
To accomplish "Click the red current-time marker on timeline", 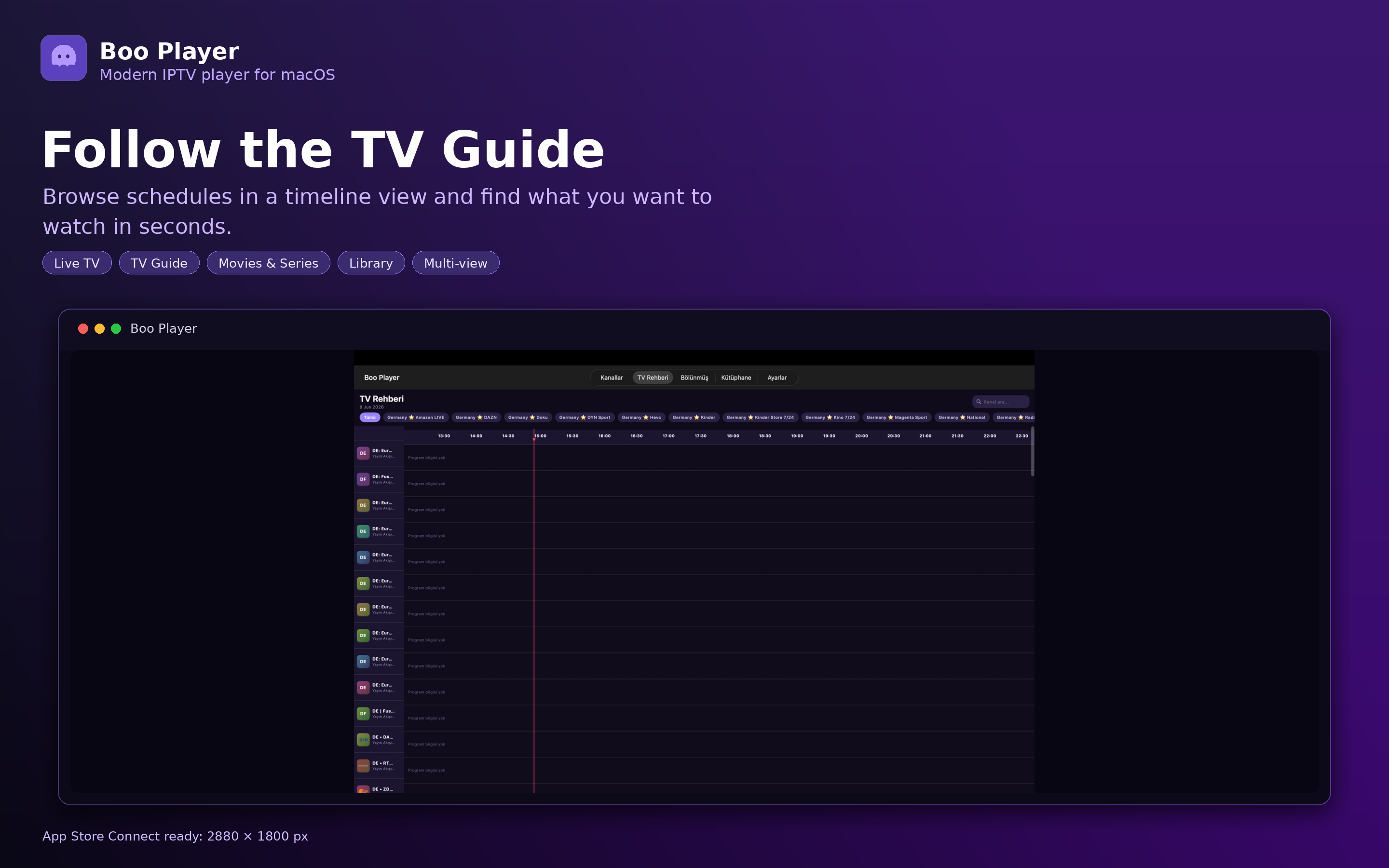I will point(534,440).
